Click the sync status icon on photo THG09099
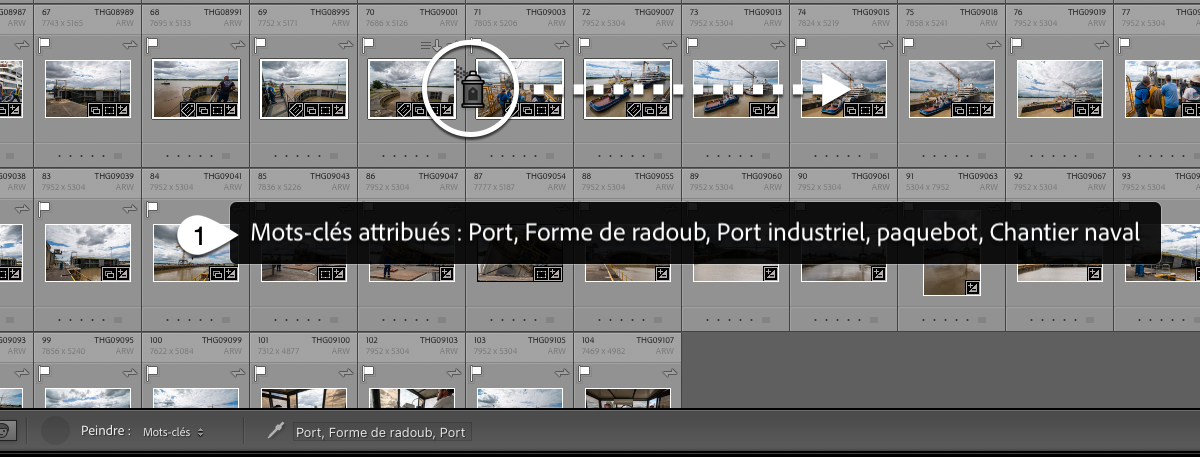The image size is (1200, 457). (238, 373)
